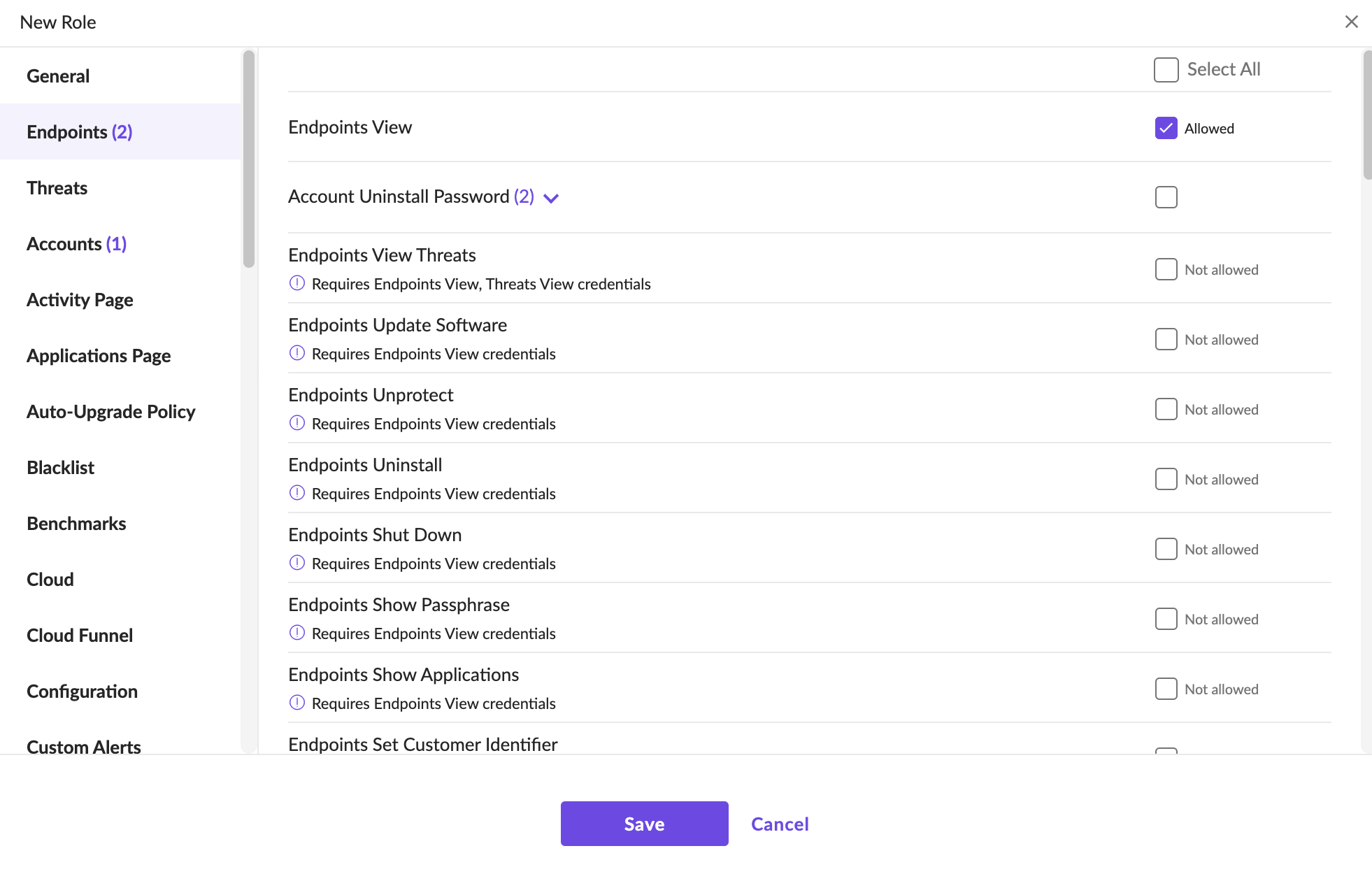Open the Threats permissions section

click(57, 188)
